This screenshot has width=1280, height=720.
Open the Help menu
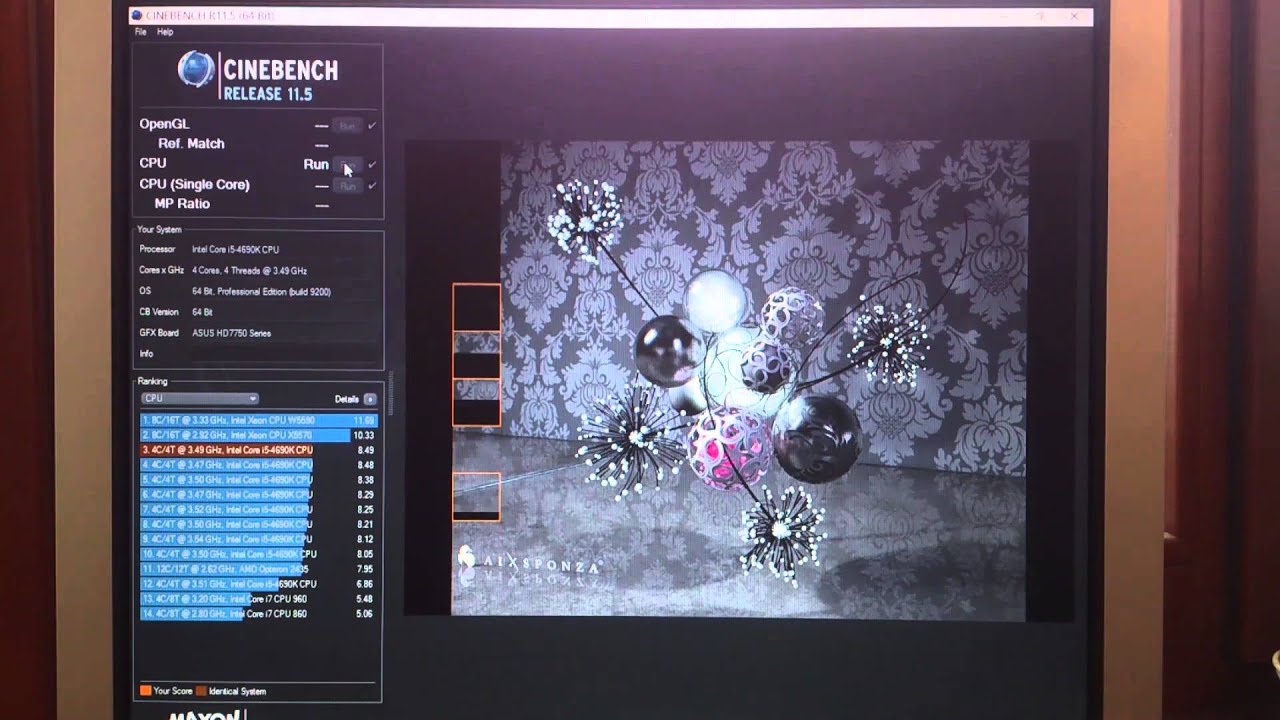(165, 32)
